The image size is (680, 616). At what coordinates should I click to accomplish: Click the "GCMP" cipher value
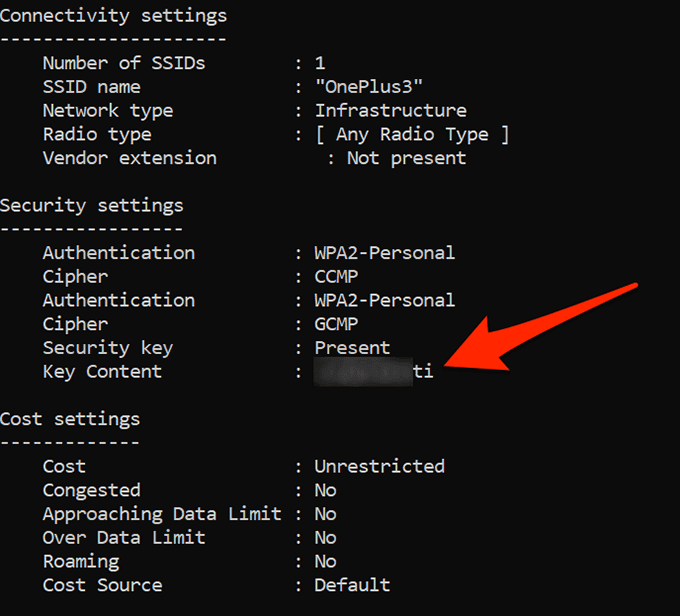(x=336, y=324)
